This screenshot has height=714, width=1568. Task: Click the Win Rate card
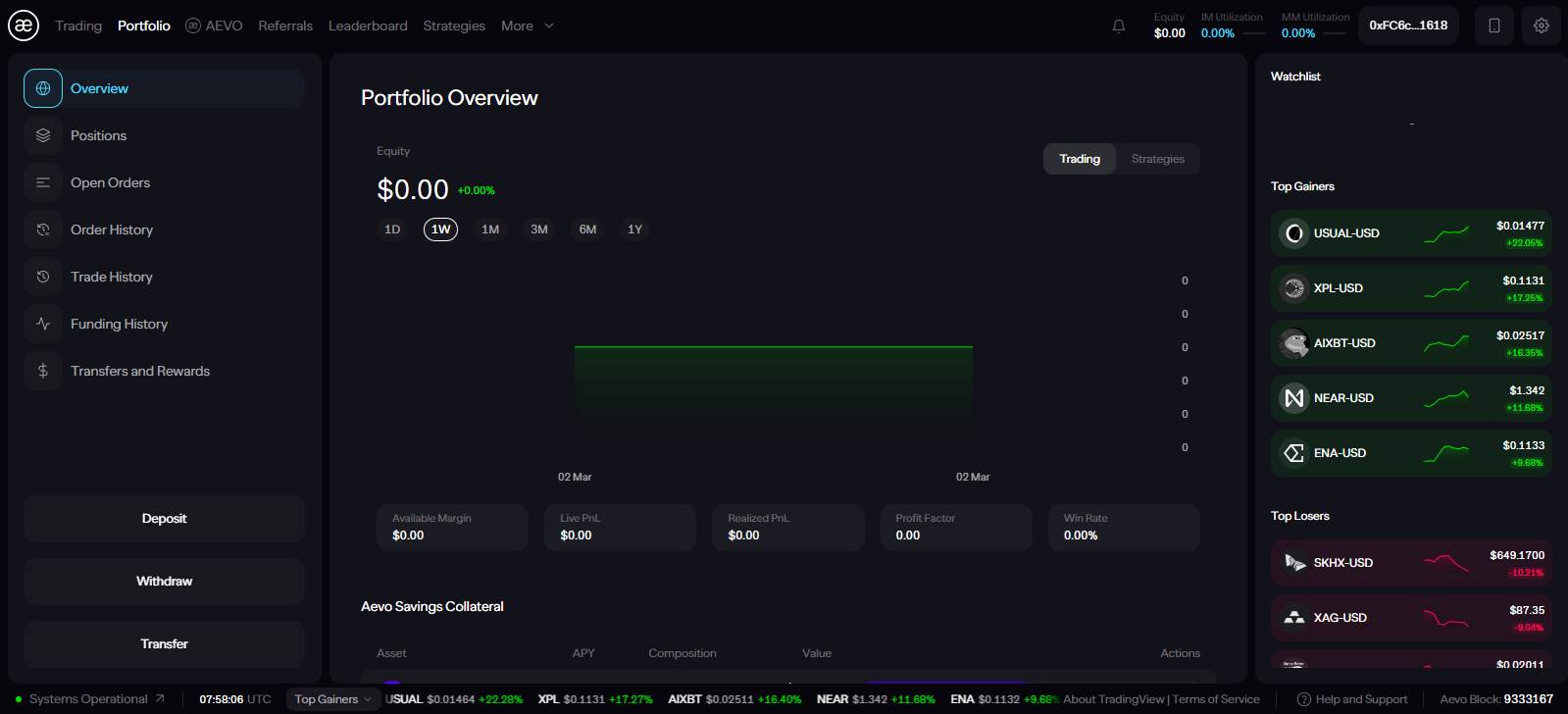tap(1124, 528)
